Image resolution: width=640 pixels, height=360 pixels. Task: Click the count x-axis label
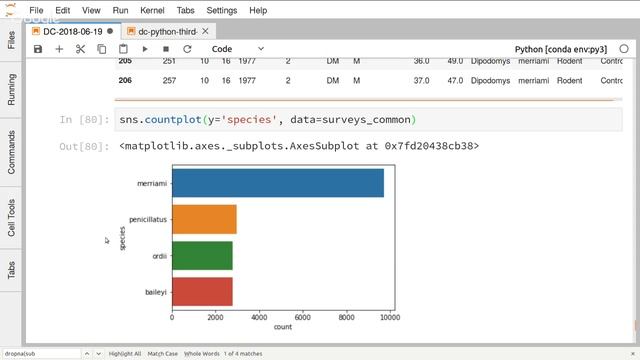click(283, 327)
